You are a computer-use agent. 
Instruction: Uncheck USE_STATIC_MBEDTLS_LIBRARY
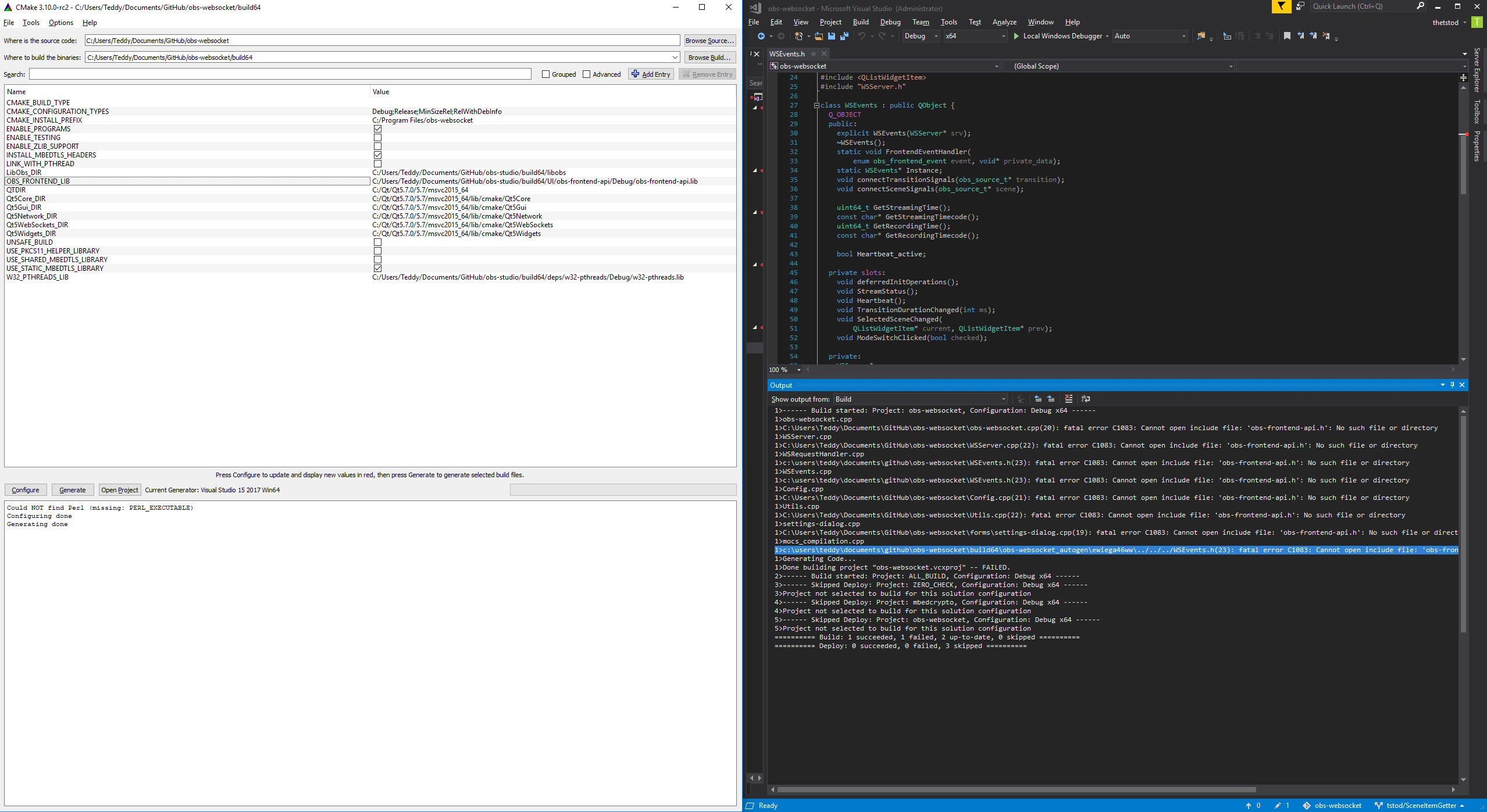pos(378,268)
